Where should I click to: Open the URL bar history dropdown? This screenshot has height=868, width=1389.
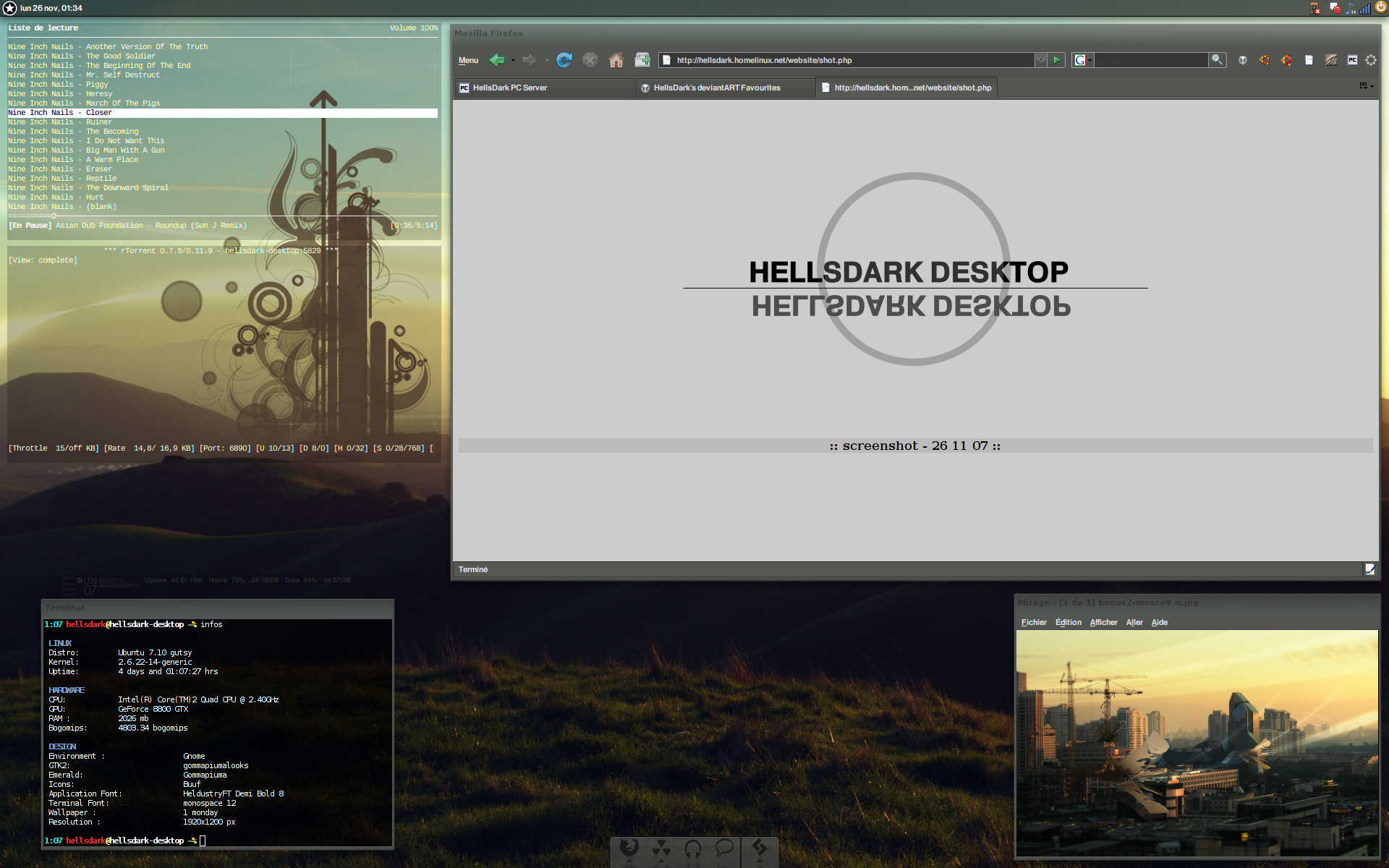(1040, 60)
